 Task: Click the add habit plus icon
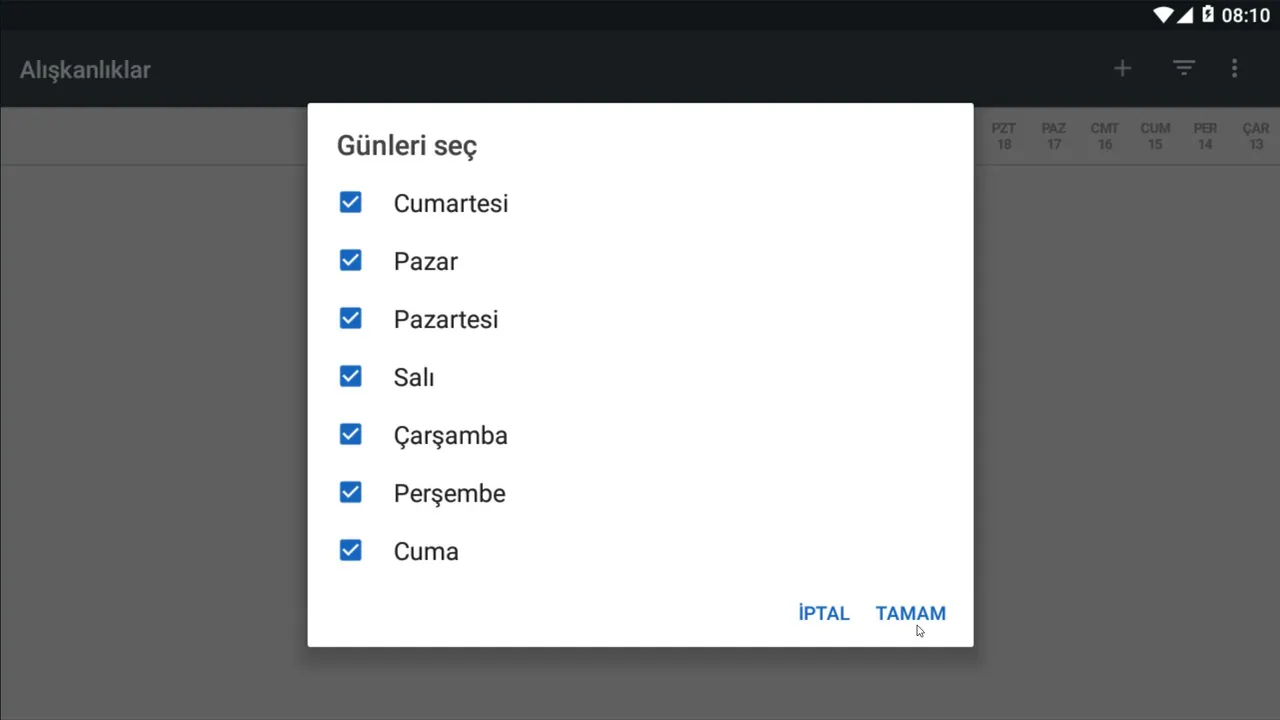[1122, 68]
